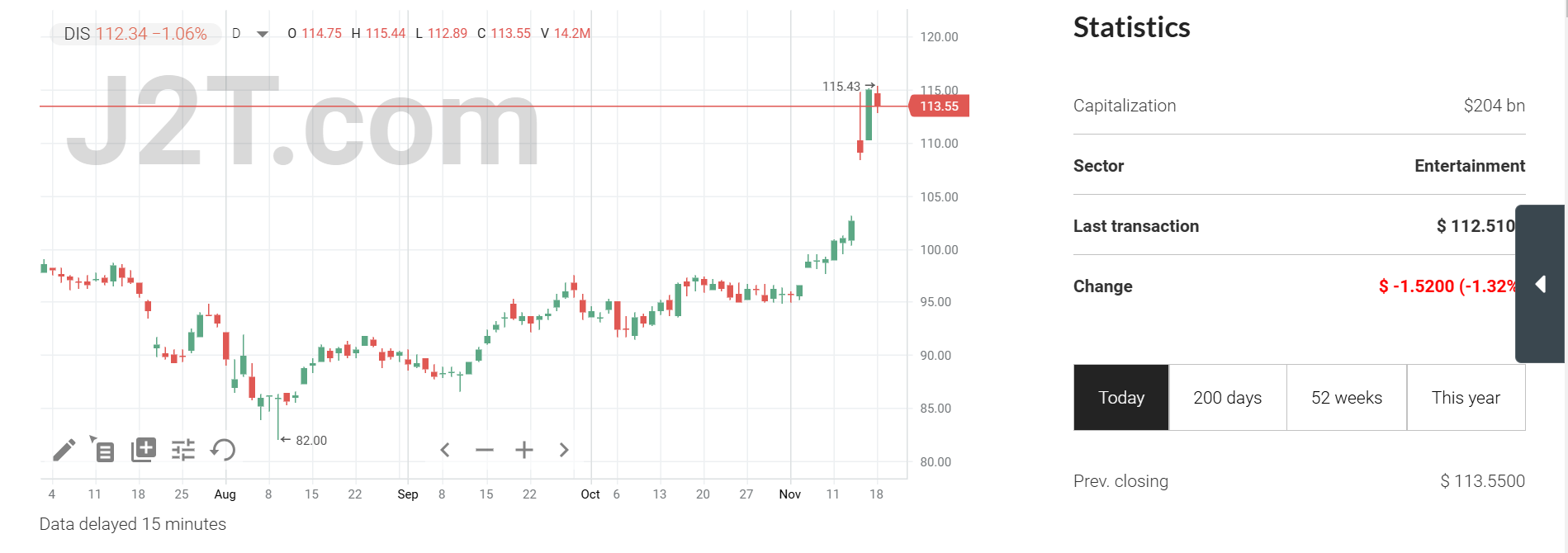Reset the chart with the undo icon
Image resolution: width=1568 pixels, height=553 pixels.
coord(221,450)
